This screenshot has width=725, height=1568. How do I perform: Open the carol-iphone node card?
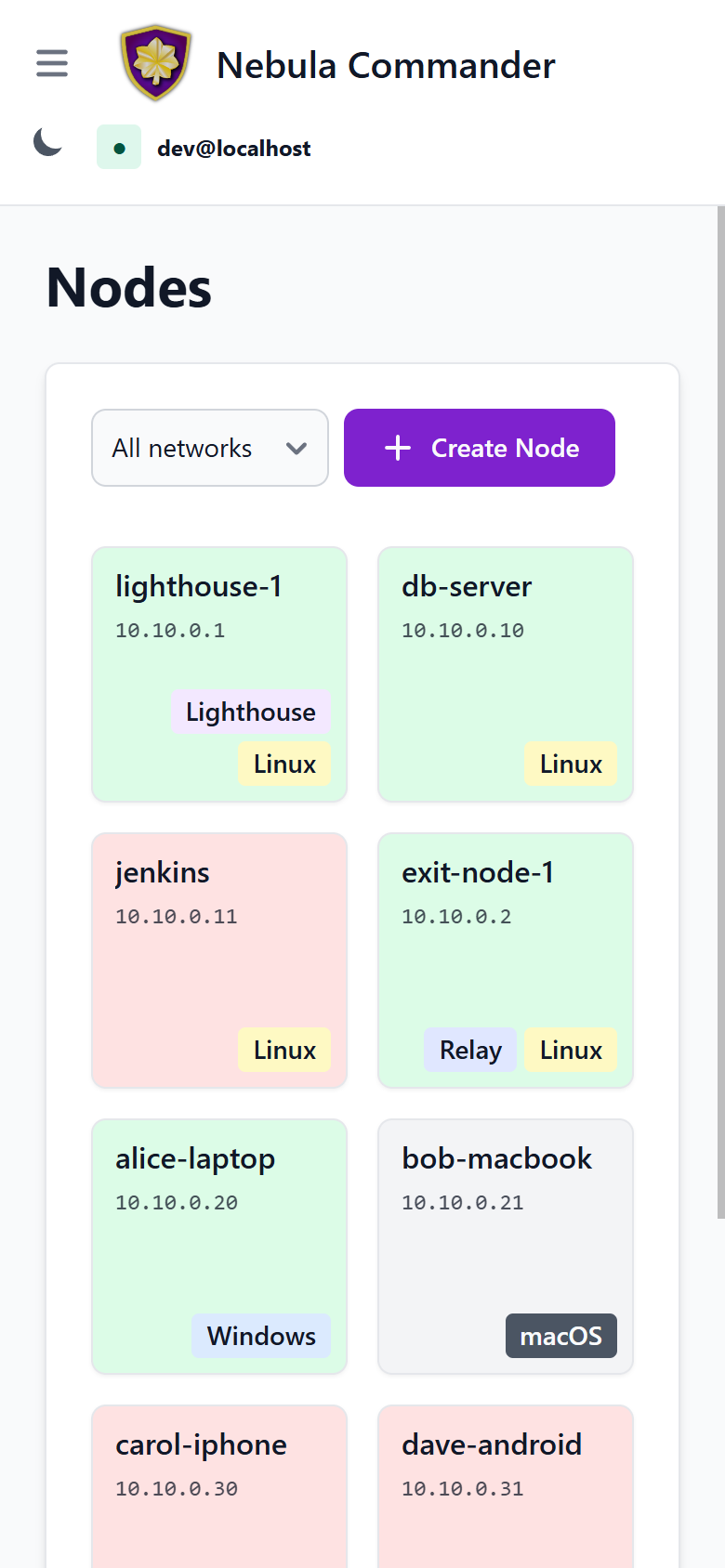tap(219, 1486)
